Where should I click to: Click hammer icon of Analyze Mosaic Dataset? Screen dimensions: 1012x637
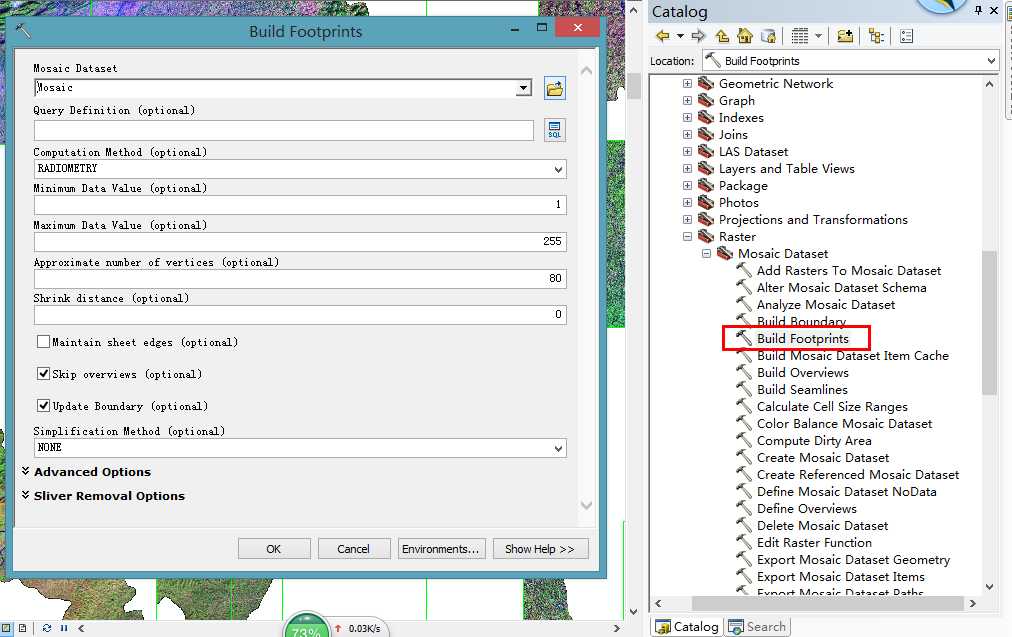click(744, 304)
